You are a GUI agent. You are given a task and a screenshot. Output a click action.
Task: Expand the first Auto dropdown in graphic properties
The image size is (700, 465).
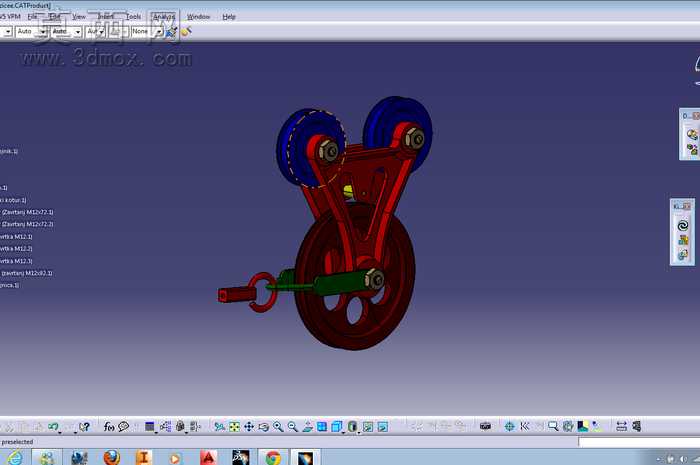pyautogui.click(x=43, y=32)
